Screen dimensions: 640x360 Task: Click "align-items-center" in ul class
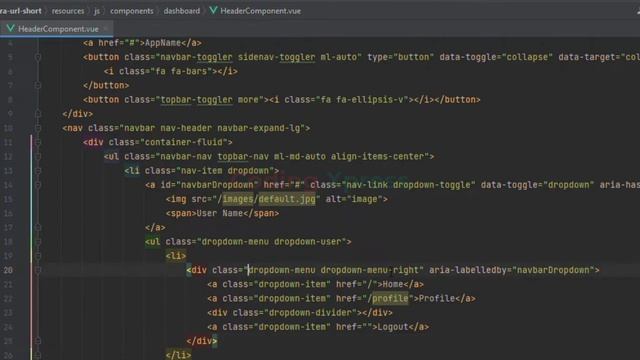click(377, 156)
